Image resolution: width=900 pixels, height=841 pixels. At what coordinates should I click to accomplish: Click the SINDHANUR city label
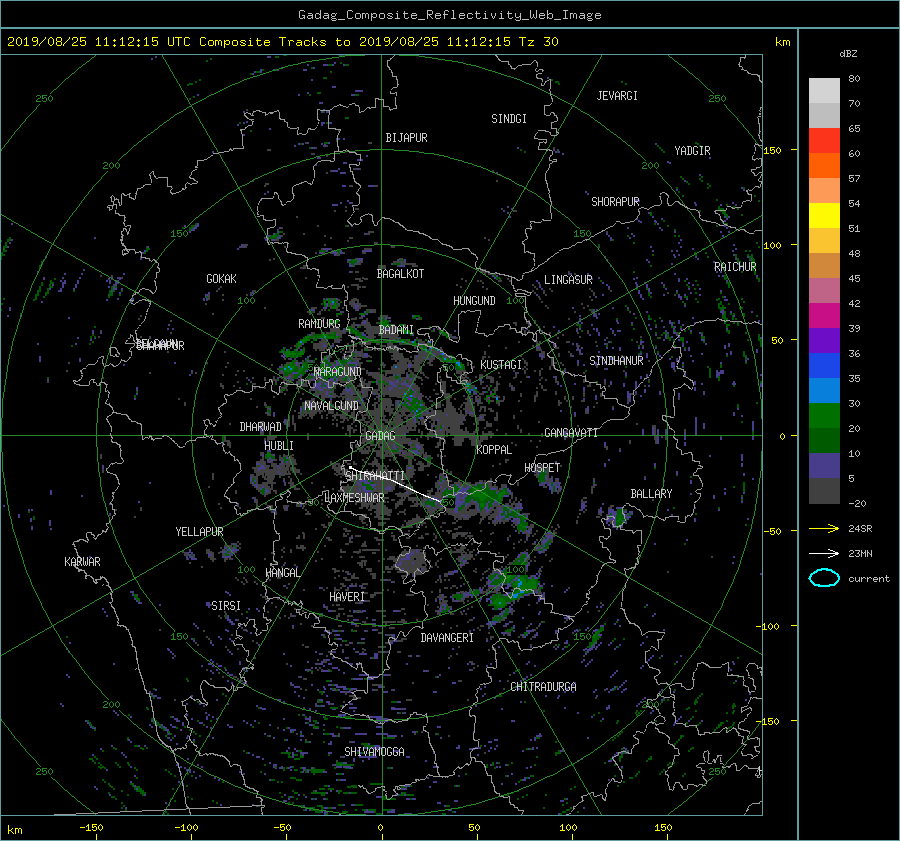(x=616, y=361)
